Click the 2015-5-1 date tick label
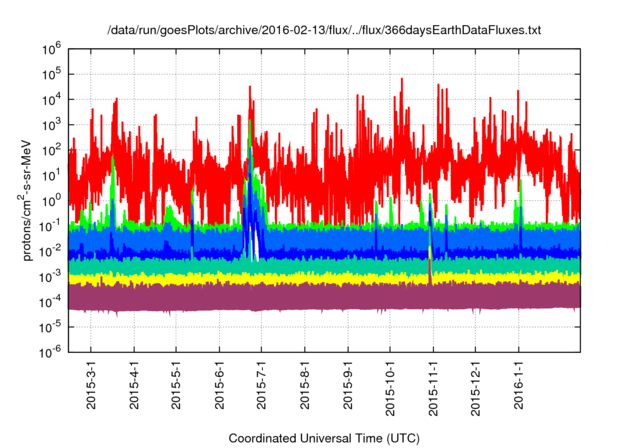The image size is (640, 448). pyautogui.click(x=176, y=385)
